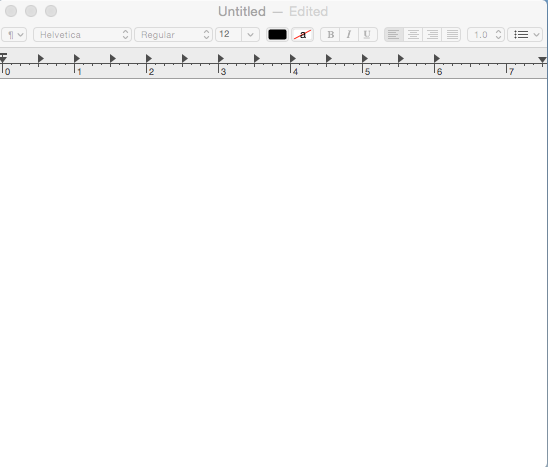The height and width of the screenshot is (467, 548).
Task: Justify the text alignment
Action: click(x=452, y=35)
